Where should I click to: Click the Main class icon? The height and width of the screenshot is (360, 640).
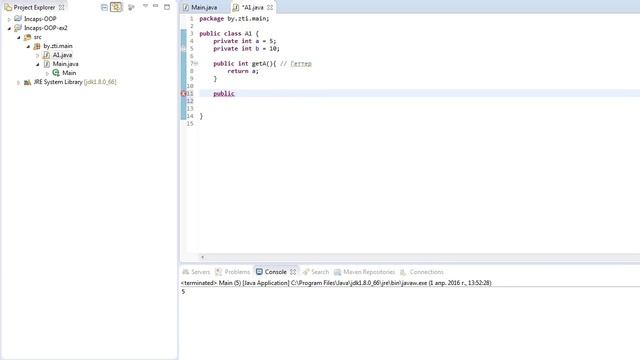coord(56,73)
